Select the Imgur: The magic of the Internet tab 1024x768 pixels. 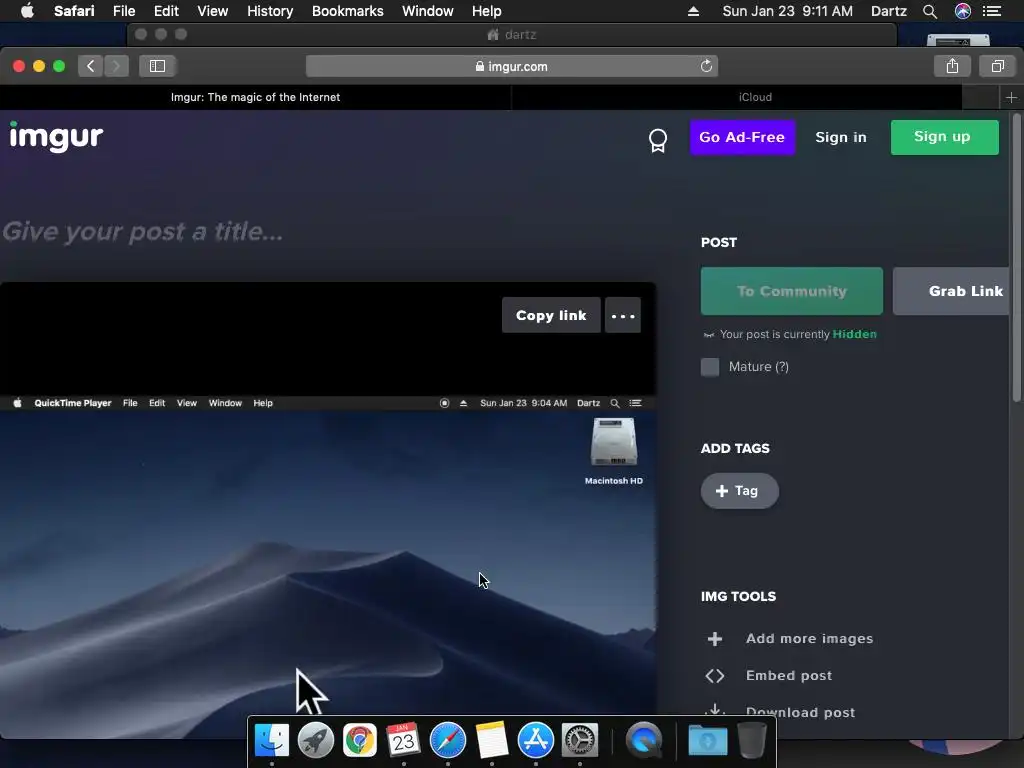[255, 97]
